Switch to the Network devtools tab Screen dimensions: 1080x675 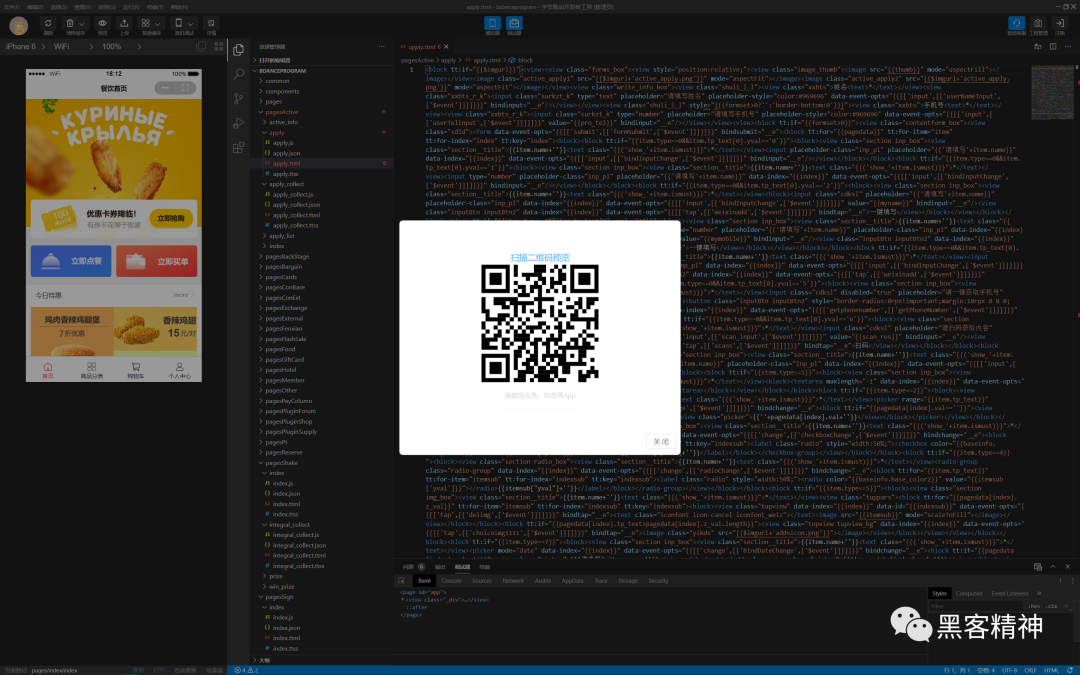pyautogui.click(x=513, y=581)
